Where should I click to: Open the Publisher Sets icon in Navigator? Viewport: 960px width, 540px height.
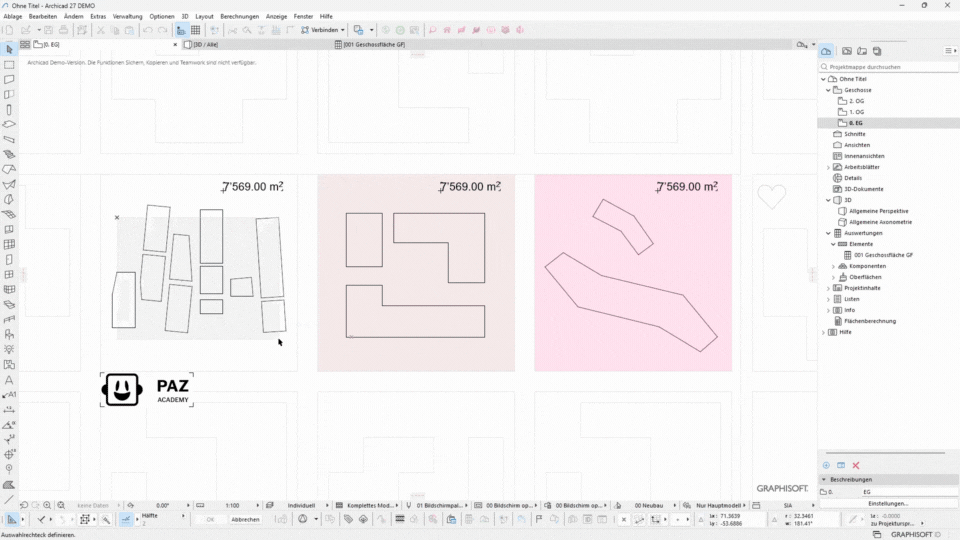877,51
